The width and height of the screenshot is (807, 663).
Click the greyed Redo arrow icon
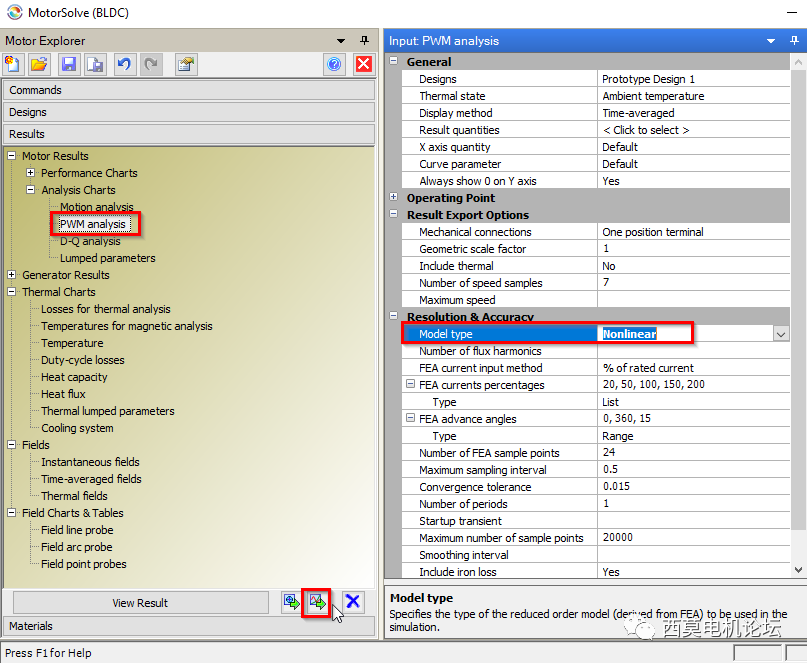click(151, 64)
